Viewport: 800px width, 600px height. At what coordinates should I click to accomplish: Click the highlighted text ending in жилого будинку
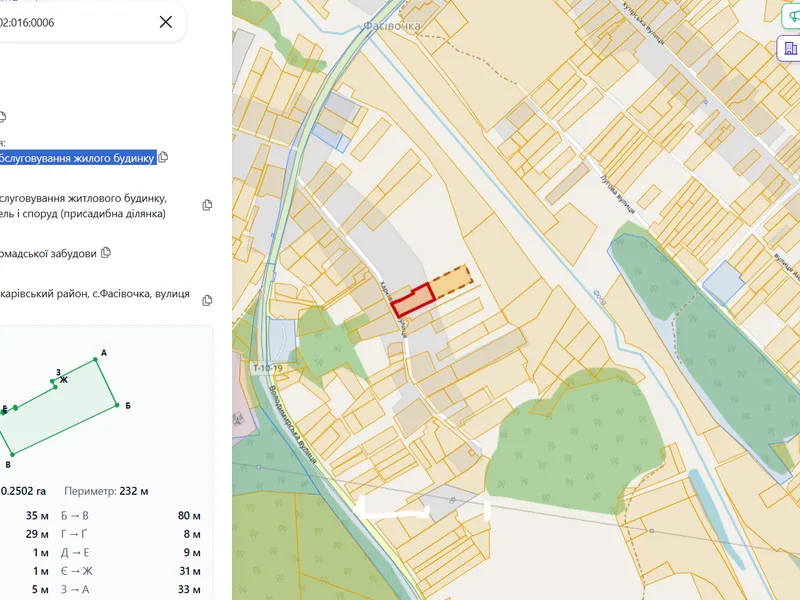77,158
